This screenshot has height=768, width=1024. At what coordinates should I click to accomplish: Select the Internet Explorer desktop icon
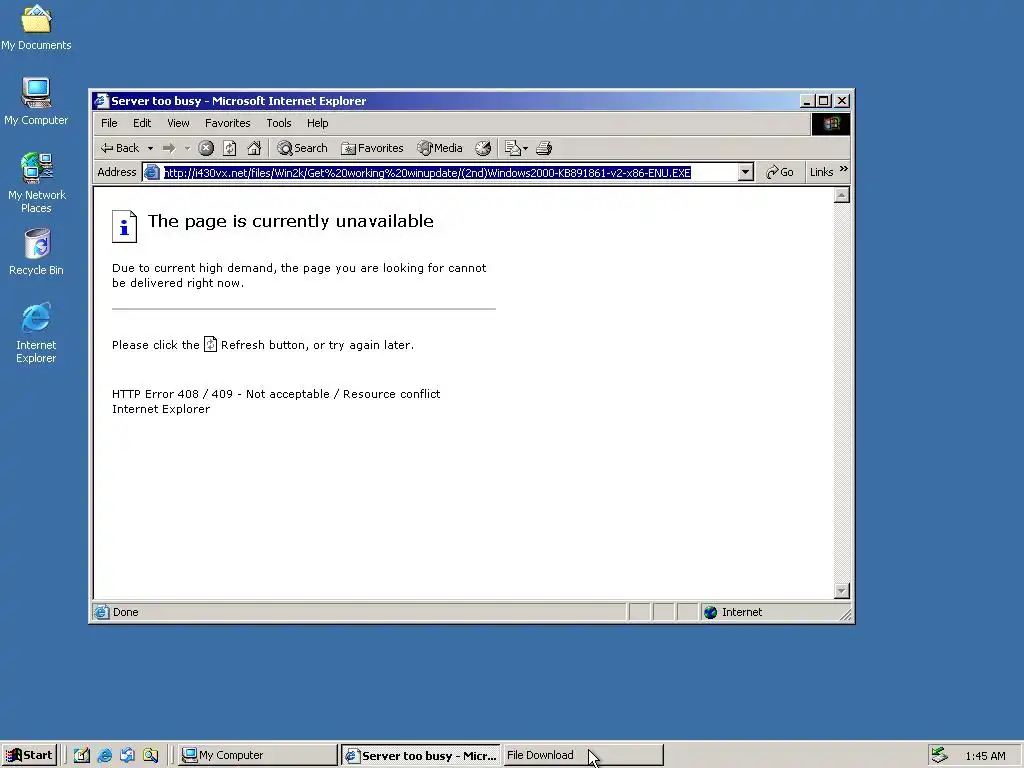coord(36,333)
